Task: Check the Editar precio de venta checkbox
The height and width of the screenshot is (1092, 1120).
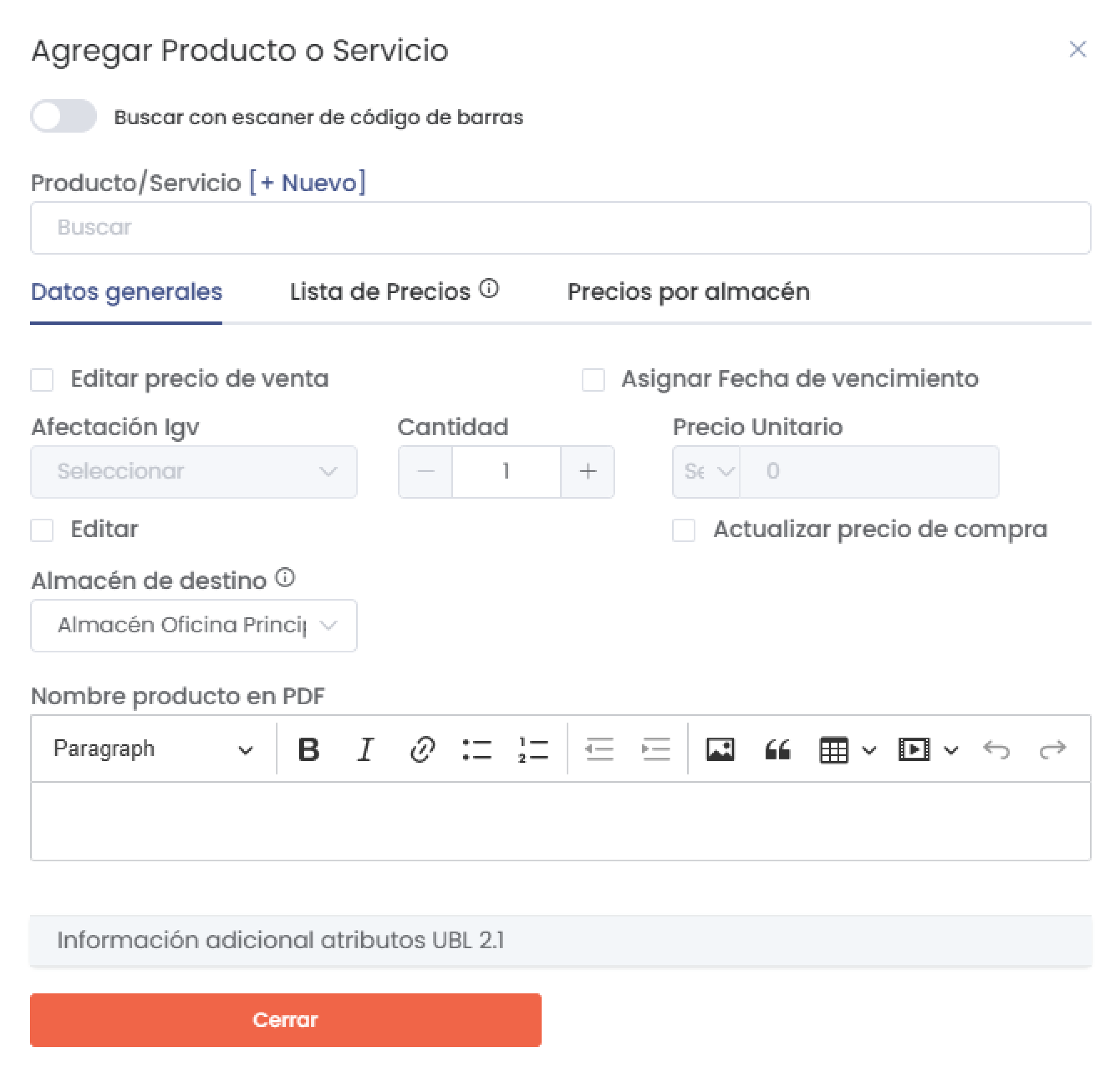Action: (41, 379)
